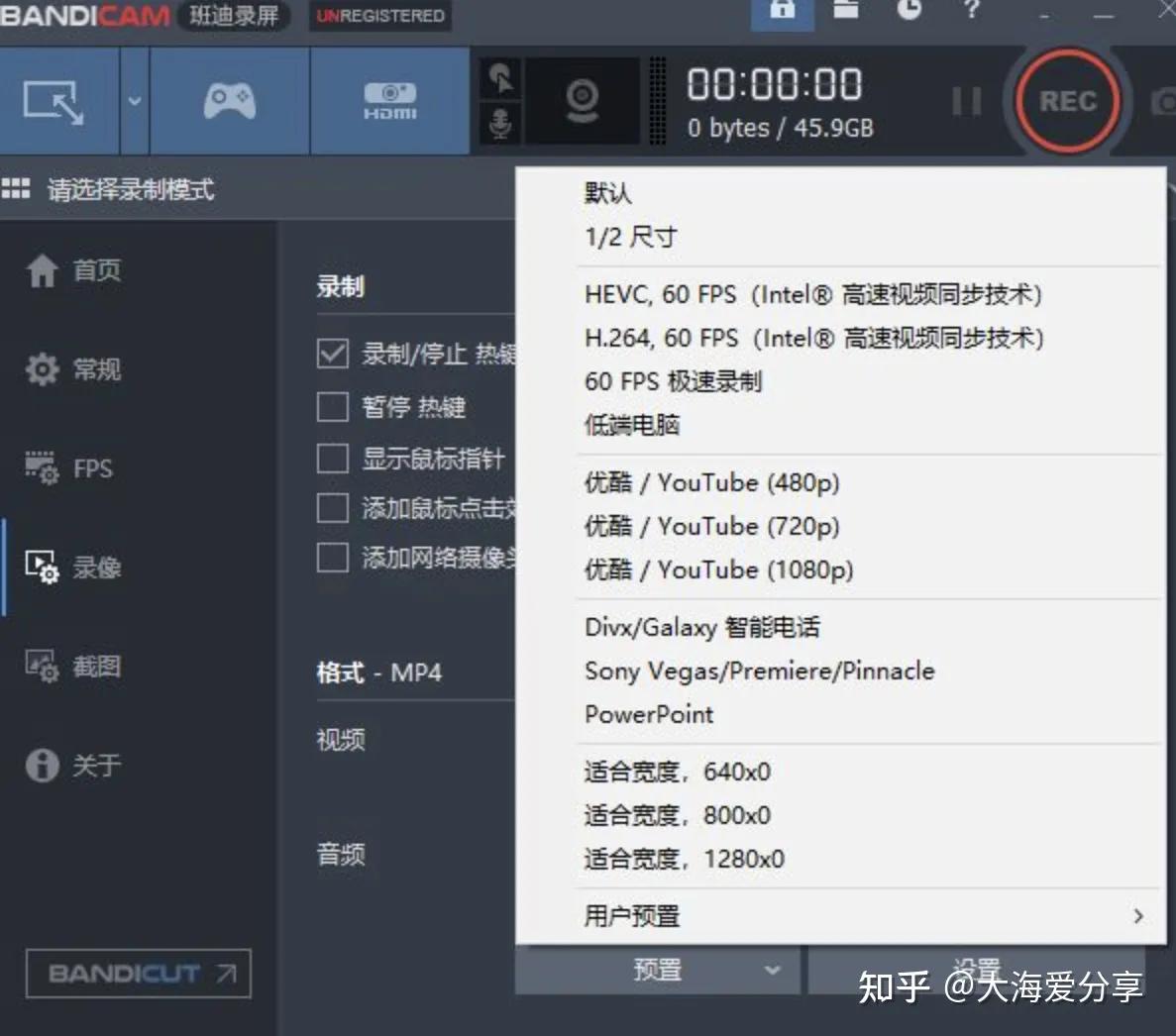Select the game recording mode icon
The height and width of the screenshot is (1036, 1176).
click(x=228, y=101)
